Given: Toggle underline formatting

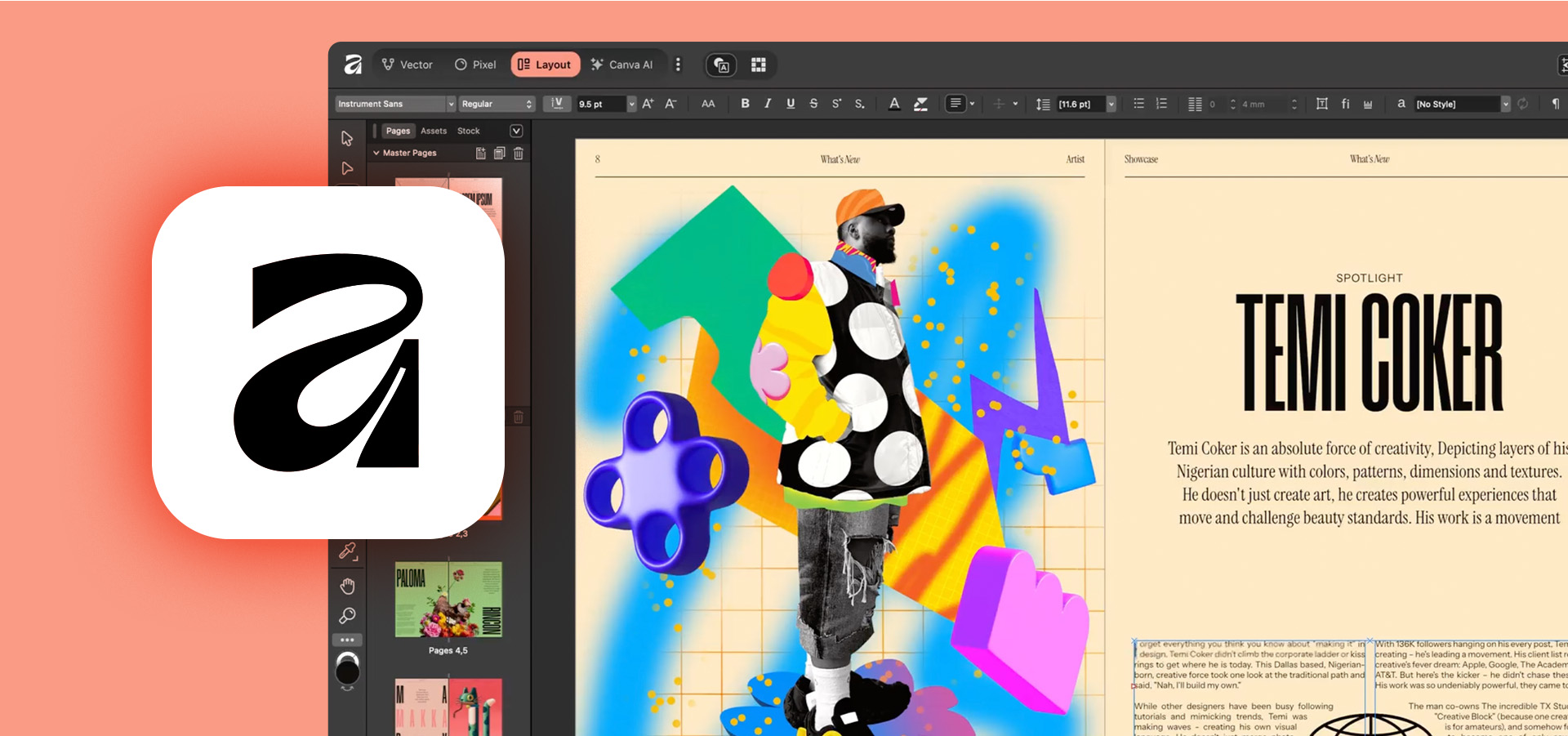Looking at the screenshot, I should [791, 104].
